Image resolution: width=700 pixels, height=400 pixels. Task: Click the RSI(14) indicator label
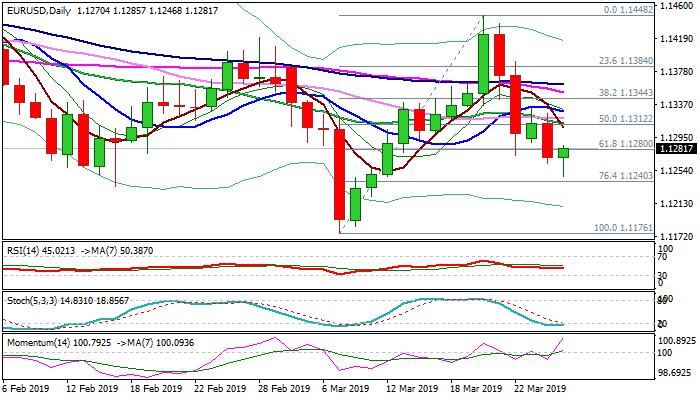(24, 249)
